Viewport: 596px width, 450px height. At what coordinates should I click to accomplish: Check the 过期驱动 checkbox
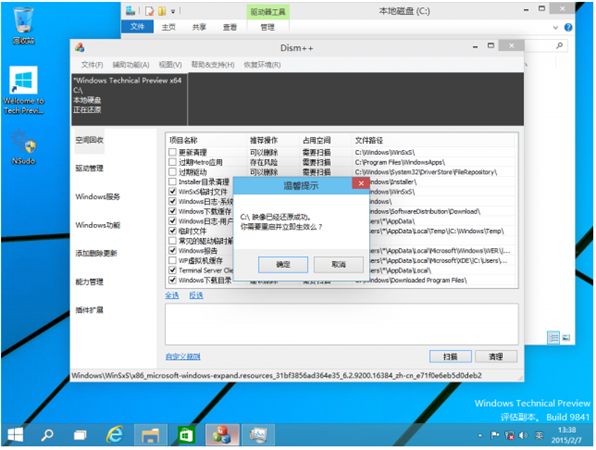pyautogui.click(x=172, y=172)
